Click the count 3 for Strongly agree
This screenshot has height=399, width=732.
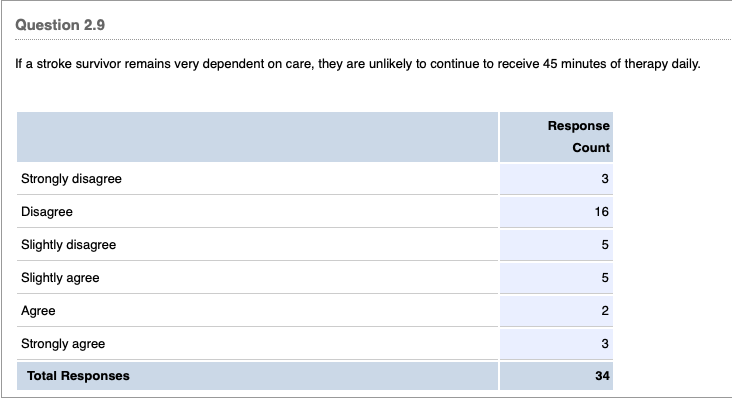coord(605,344)
